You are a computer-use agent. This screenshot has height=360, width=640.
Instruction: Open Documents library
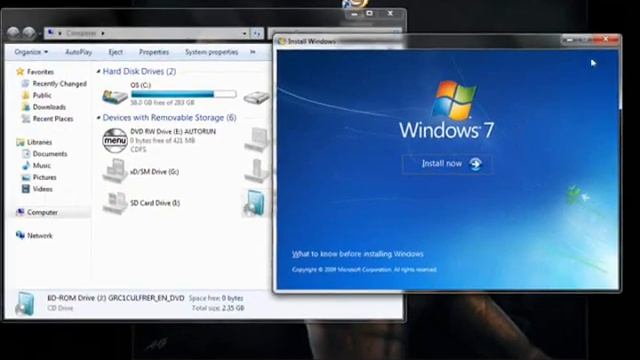point(50,154)
